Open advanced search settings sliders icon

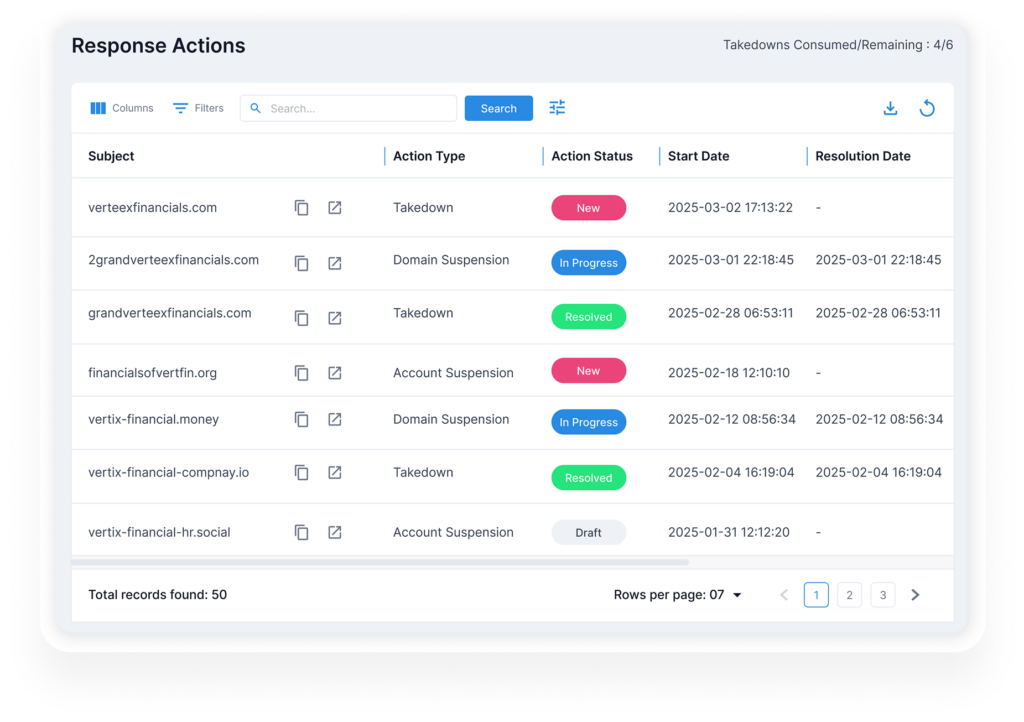[557, 108]
